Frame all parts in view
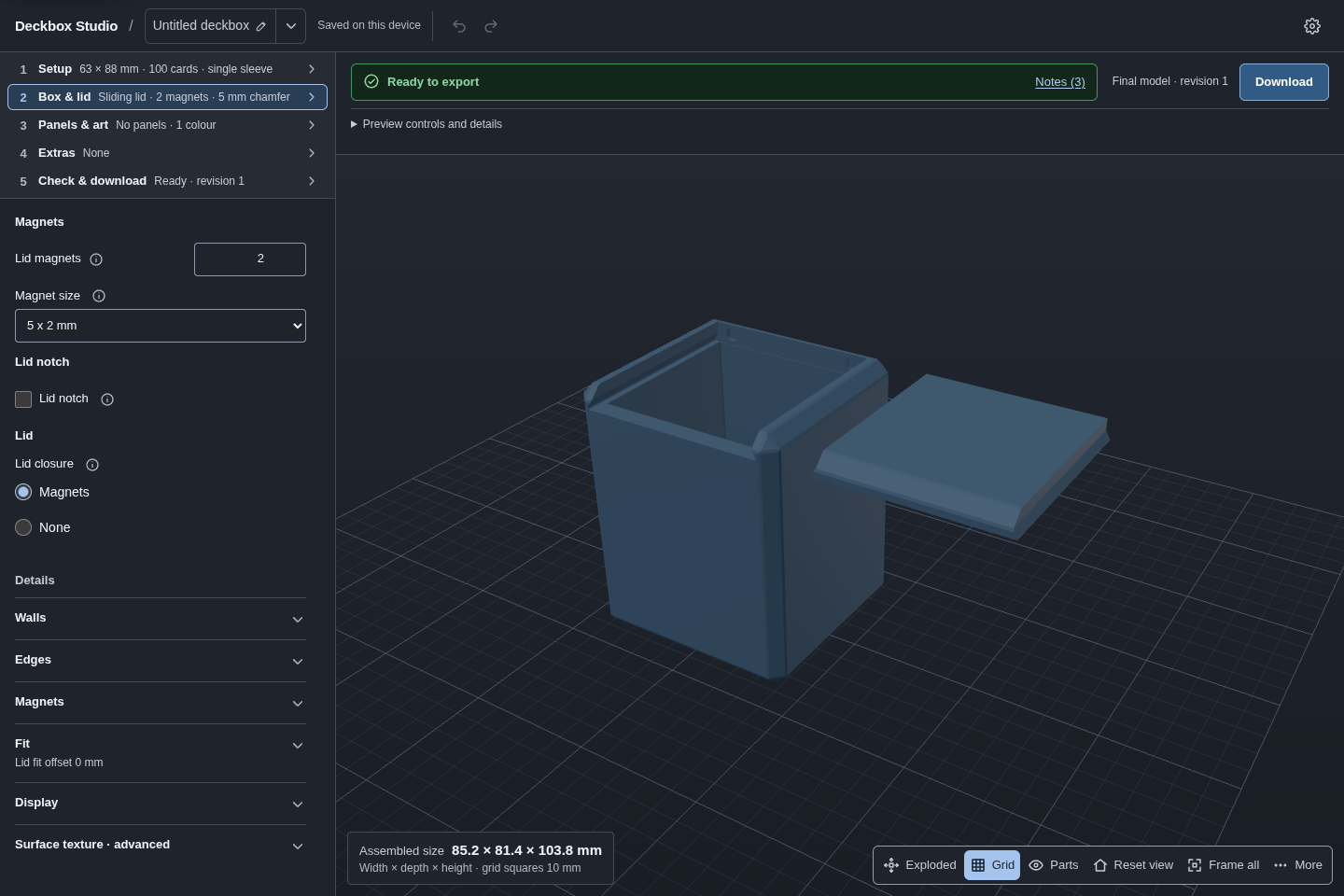The image size is (1344, 896). 1224,865
